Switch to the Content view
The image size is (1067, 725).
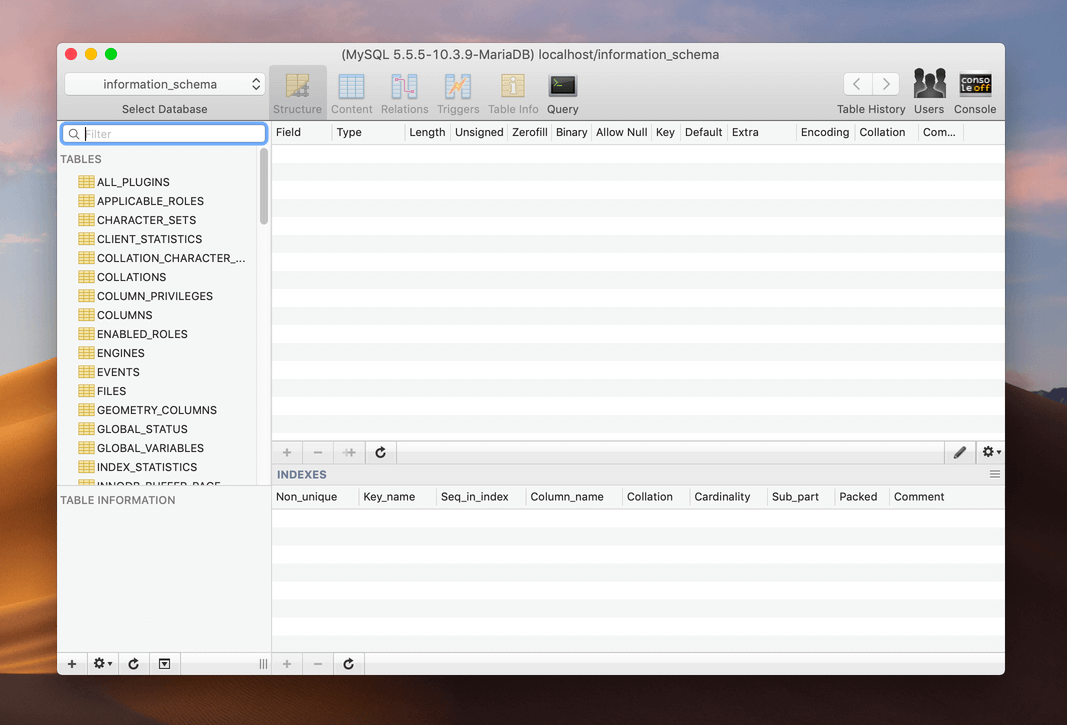(x=351, y=94)
